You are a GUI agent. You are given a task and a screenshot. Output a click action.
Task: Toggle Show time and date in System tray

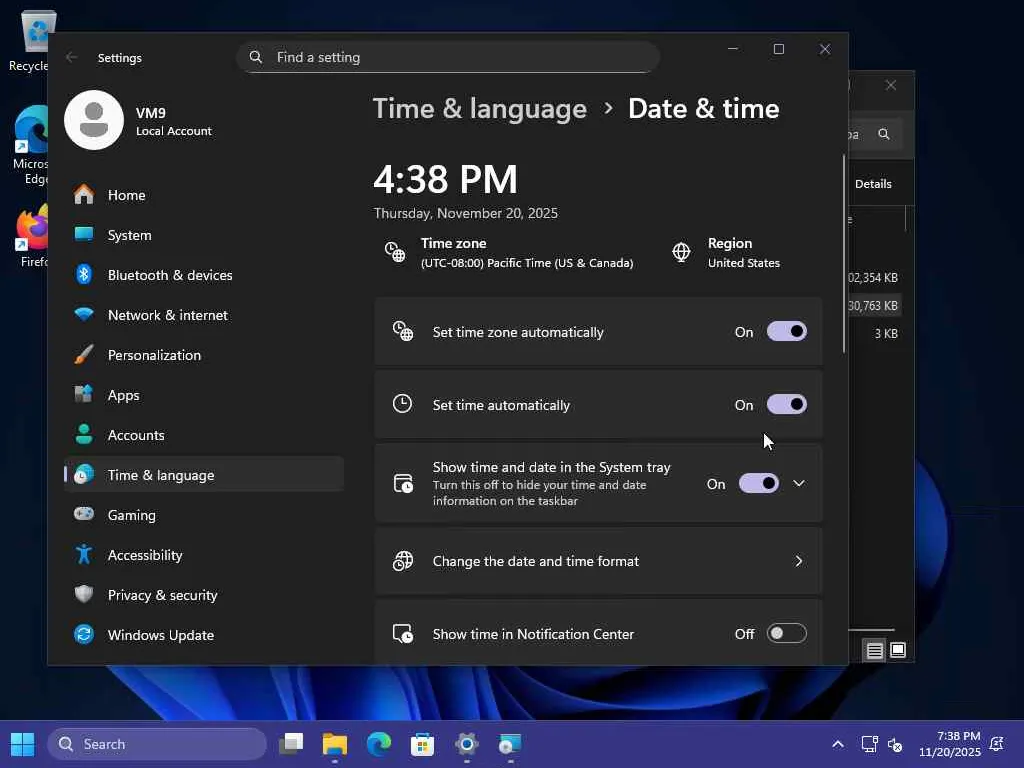coord(759,484)
